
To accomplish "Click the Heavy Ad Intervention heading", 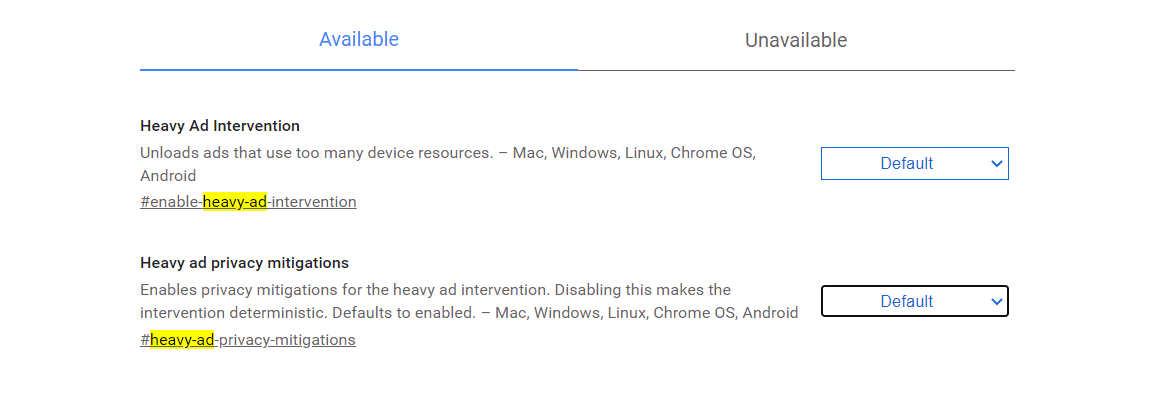I will (220, 126).
